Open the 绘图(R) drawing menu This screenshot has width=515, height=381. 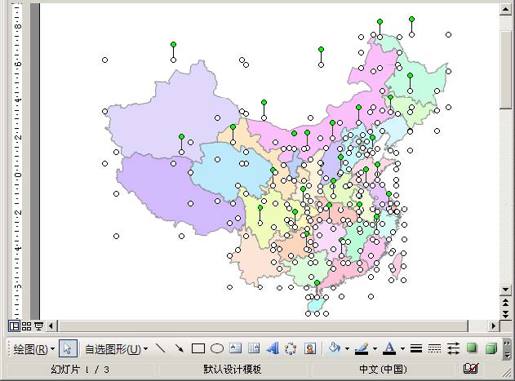34,349
